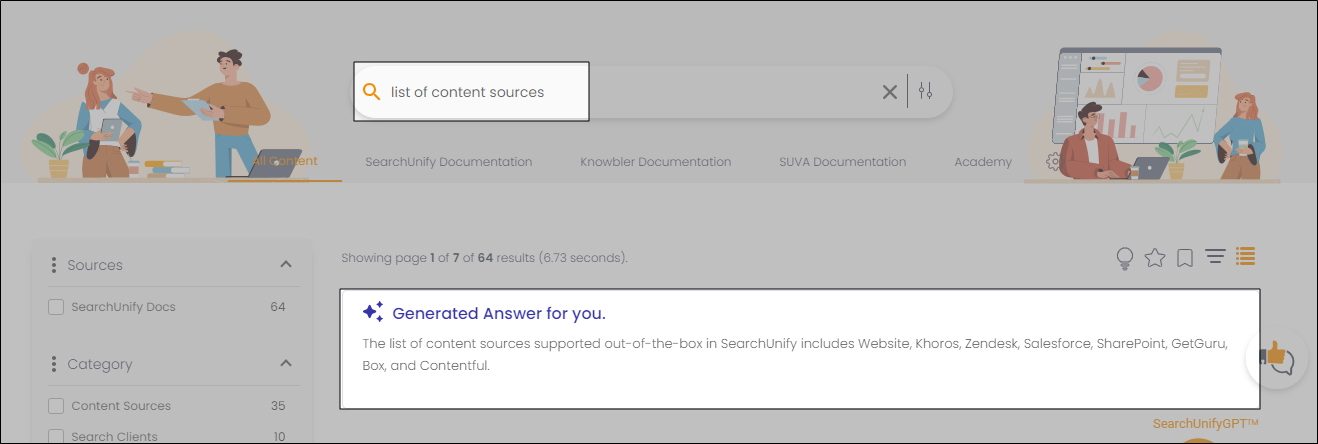Collapse the Sources facet section
The image size is (1318, 444).
coord(286,265)
